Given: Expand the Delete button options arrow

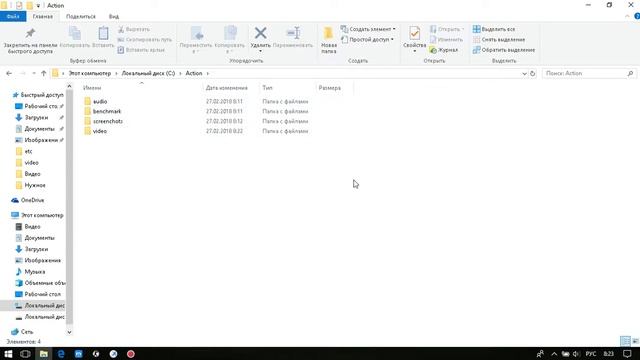Looking at the screenshot, I should pyautogui.click(x=260, y=51).
